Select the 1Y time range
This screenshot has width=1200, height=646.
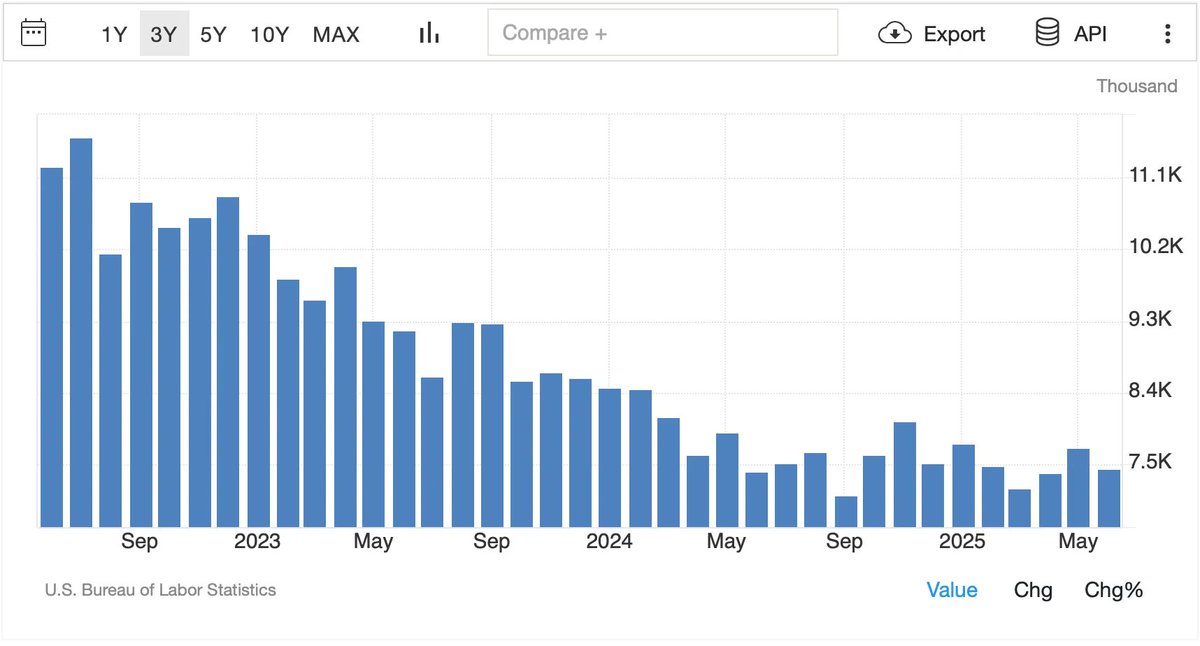114,34
